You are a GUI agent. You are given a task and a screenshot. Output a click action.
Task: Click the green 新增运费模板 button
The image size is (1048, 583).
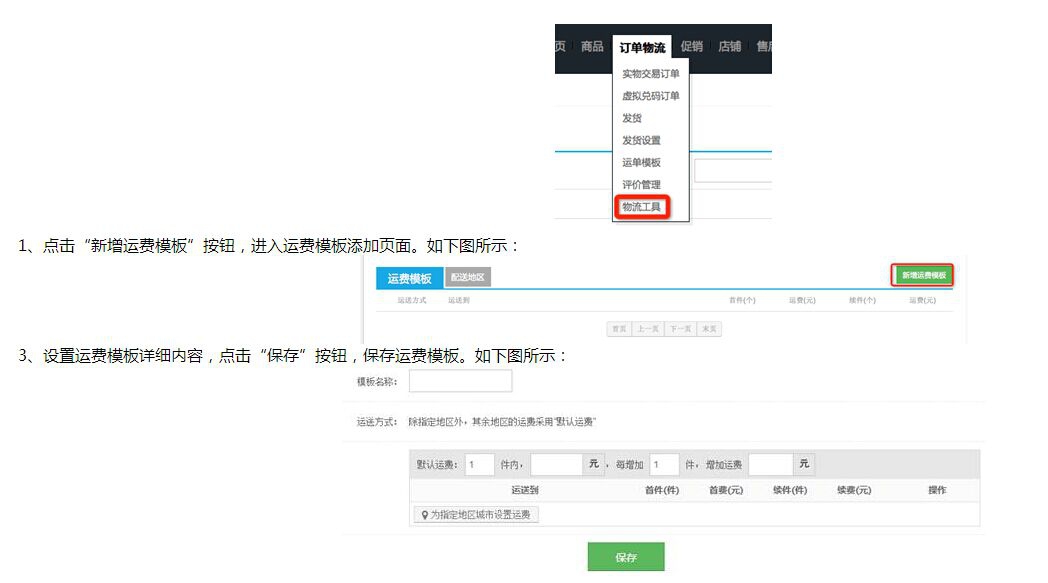tap(924, 275)
